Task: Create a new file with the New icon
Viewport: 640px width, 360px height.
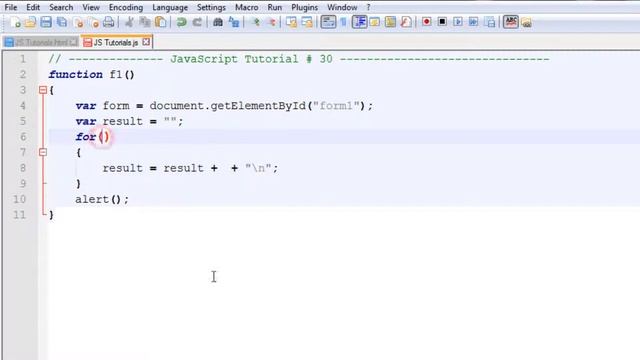Action: point(15,22)
